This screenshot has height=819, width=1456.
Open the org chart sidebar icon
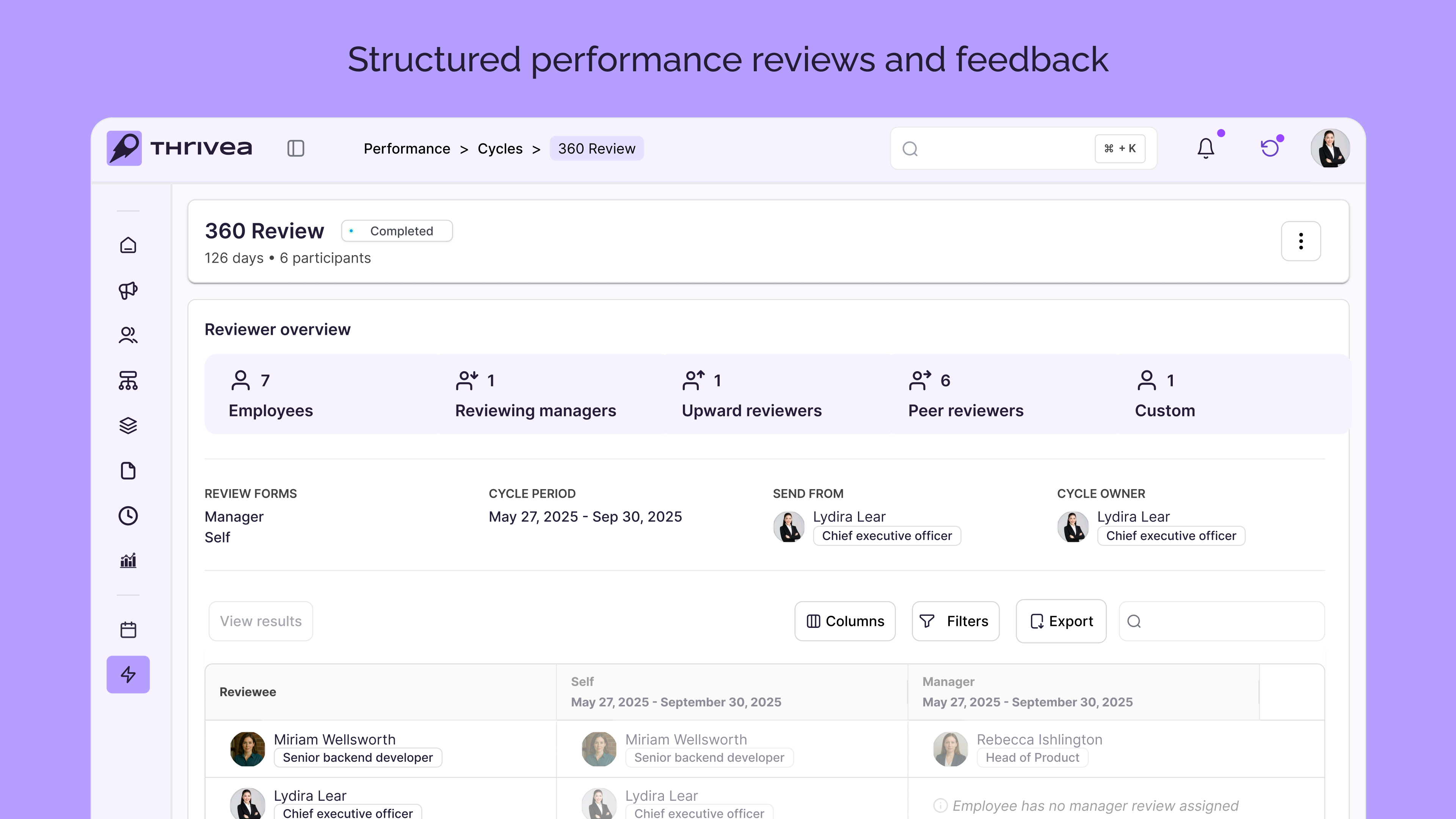pyautogui.click(x=128, y=380)
